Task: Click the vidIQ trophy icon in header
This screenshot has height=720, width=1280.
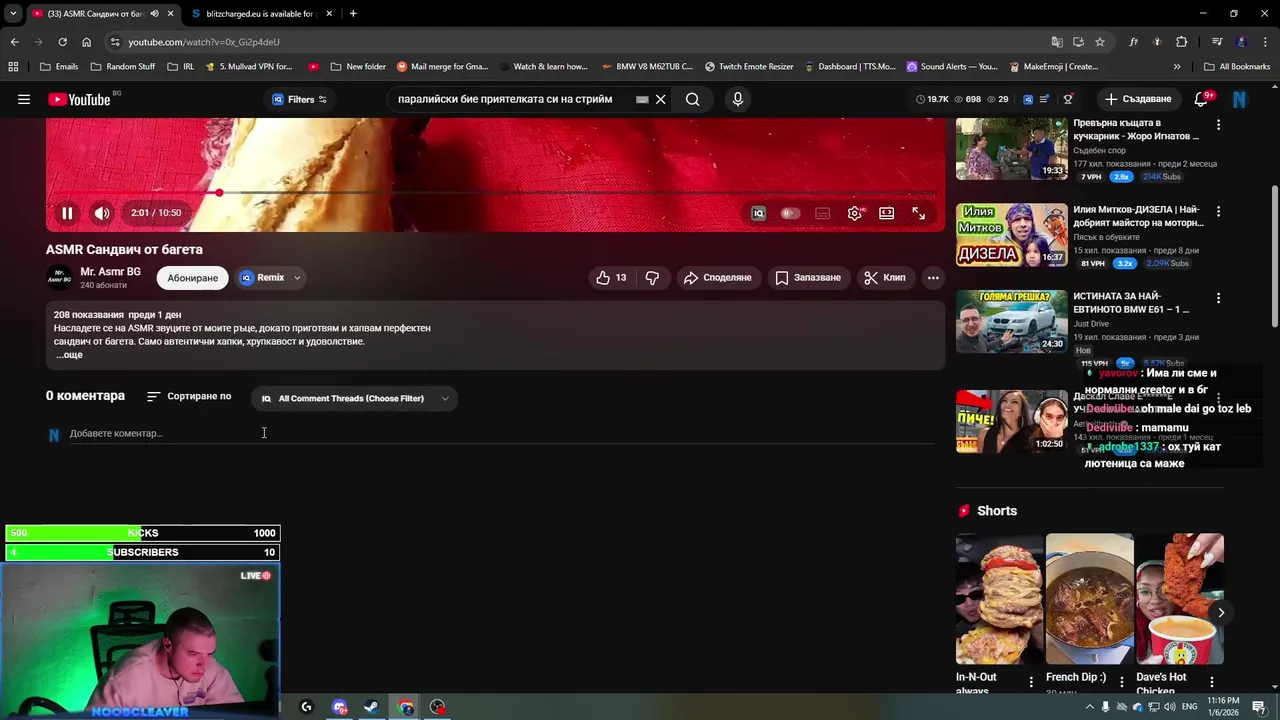Action: click(x=1068, y=99)
